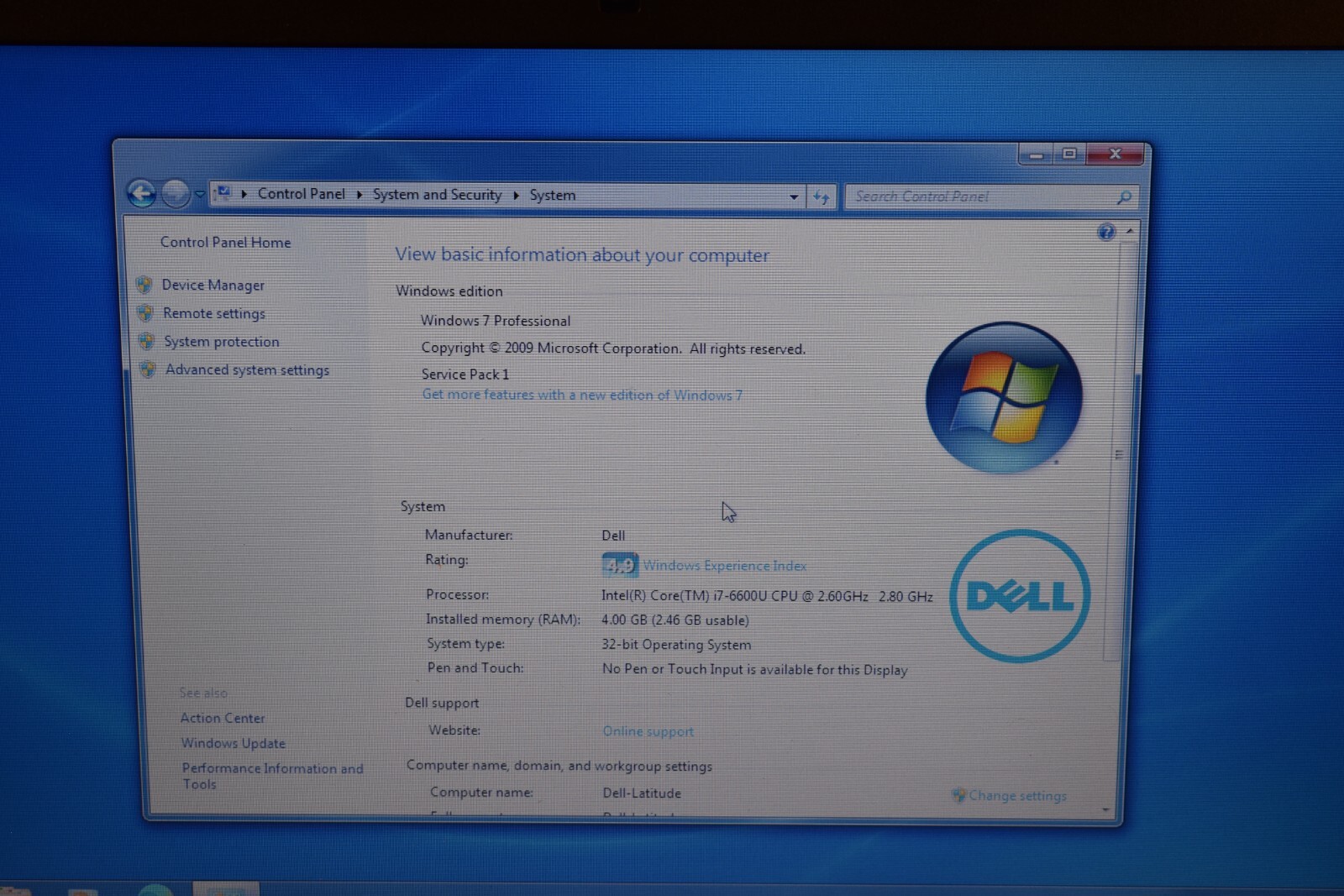Select System breadcrumb item

point(552,196)
